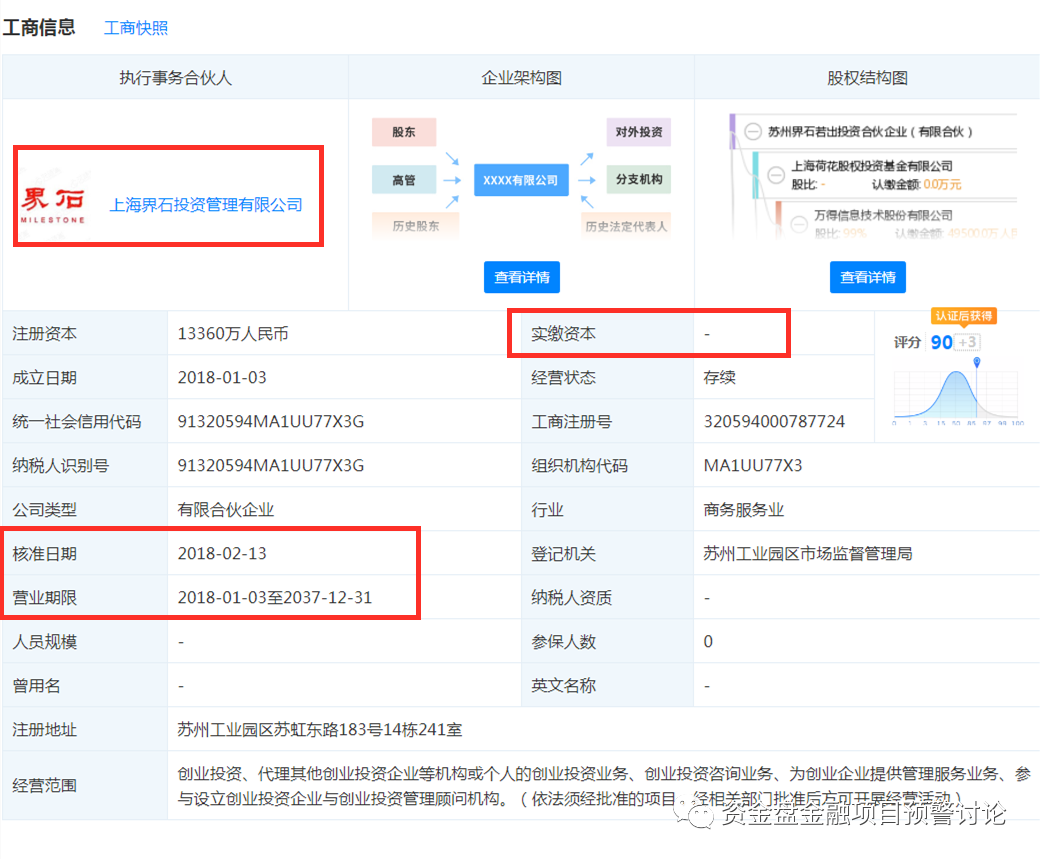Click the 历史股东 node
Screen dimensions: 1040x859
pyautogui.click(x=417, y=224)
